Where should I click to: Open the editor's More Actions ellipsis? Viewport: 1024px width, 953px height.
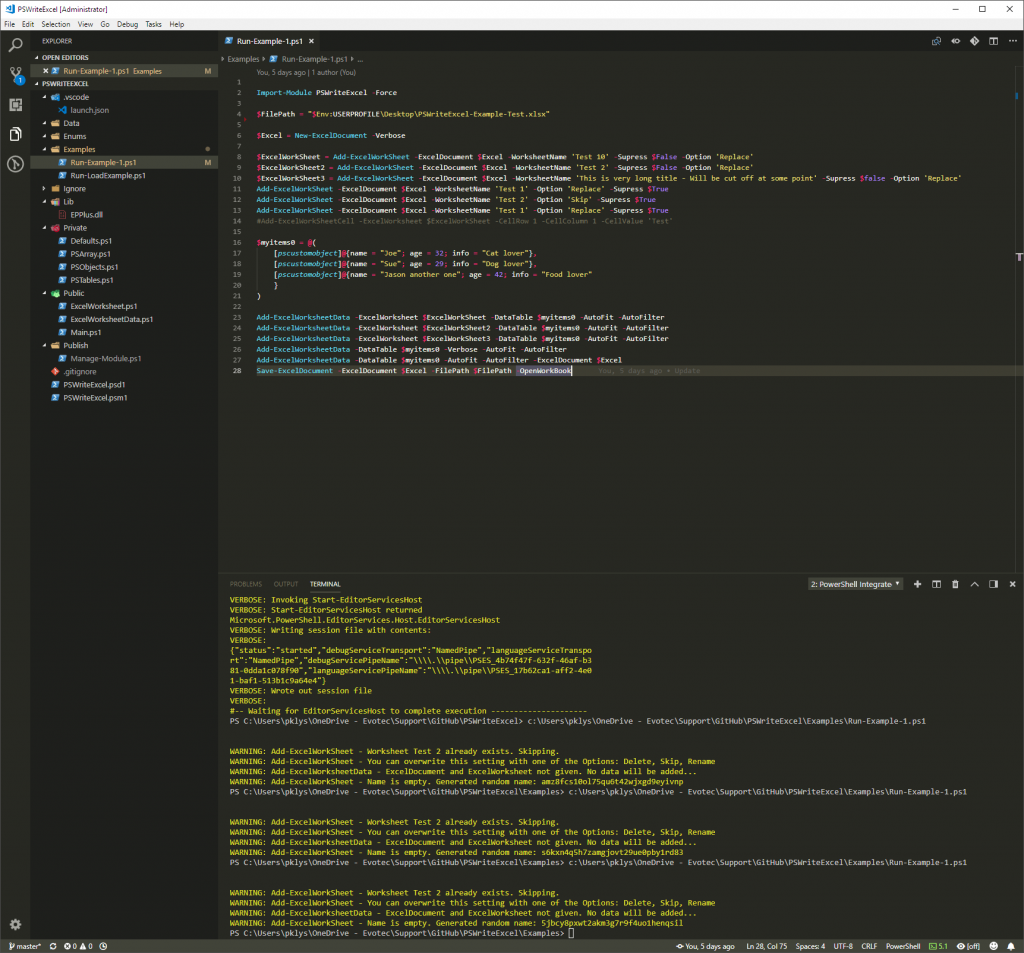[1012, 42]
